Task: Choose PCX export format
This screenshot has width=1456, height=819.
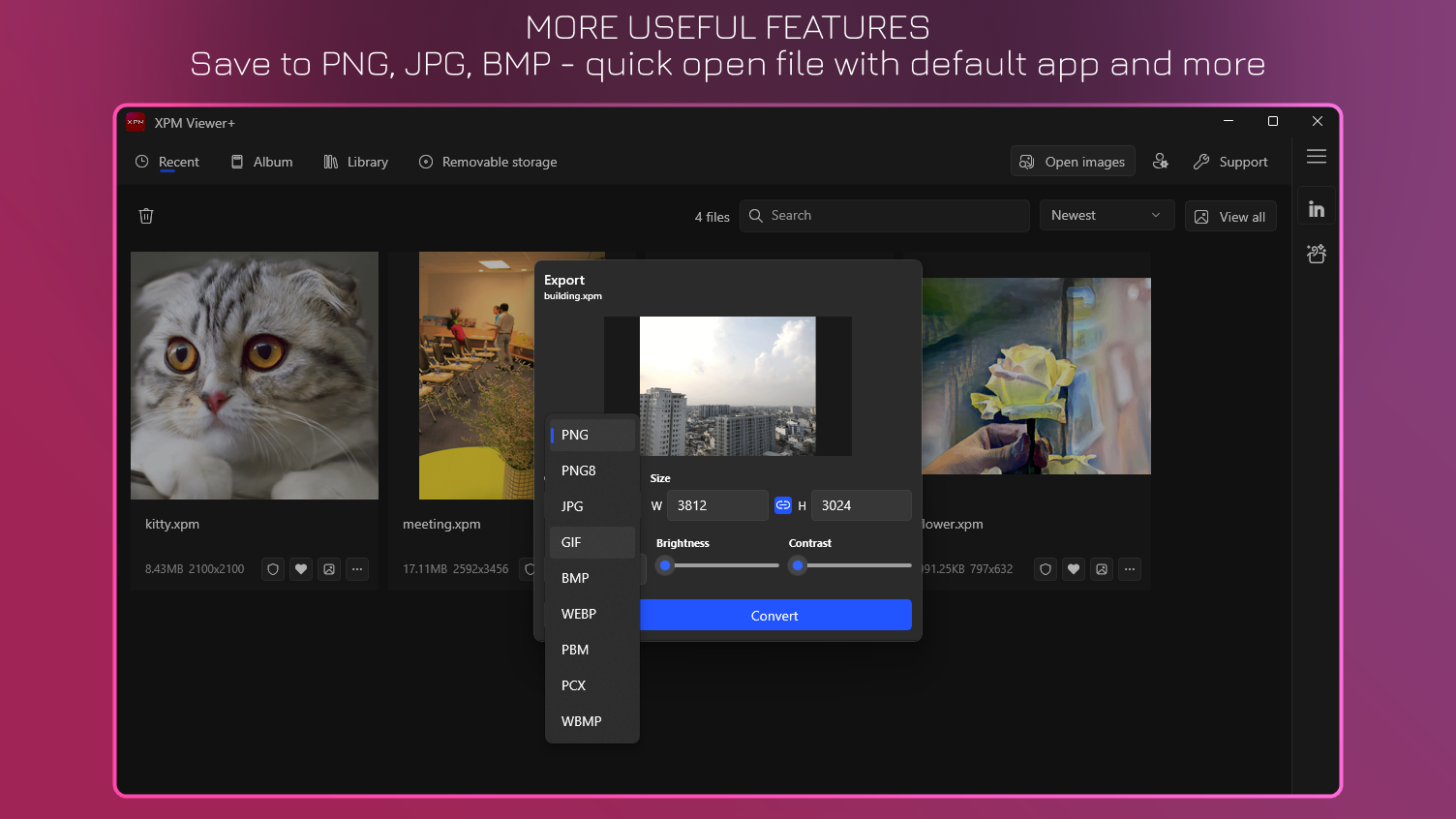Action: (x=592, y=685)
